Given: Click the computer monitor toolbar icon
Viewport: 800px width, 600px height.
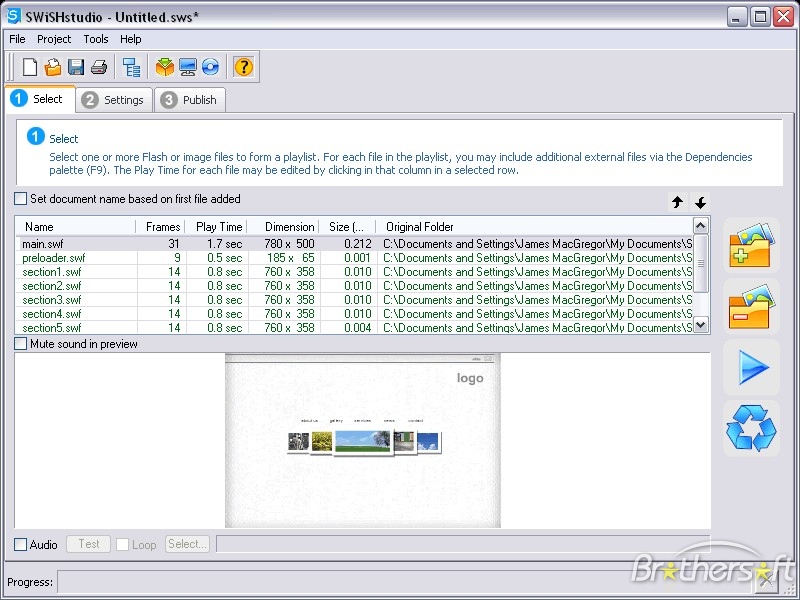Looking at the screenshot, I should pyautogui.click(x=187, y=67).
